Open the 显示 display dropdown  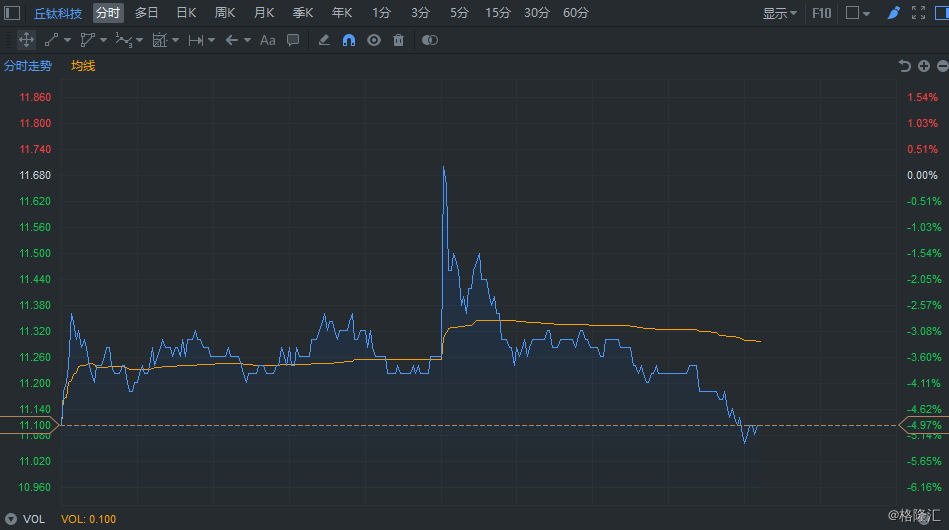pos(780,13)
